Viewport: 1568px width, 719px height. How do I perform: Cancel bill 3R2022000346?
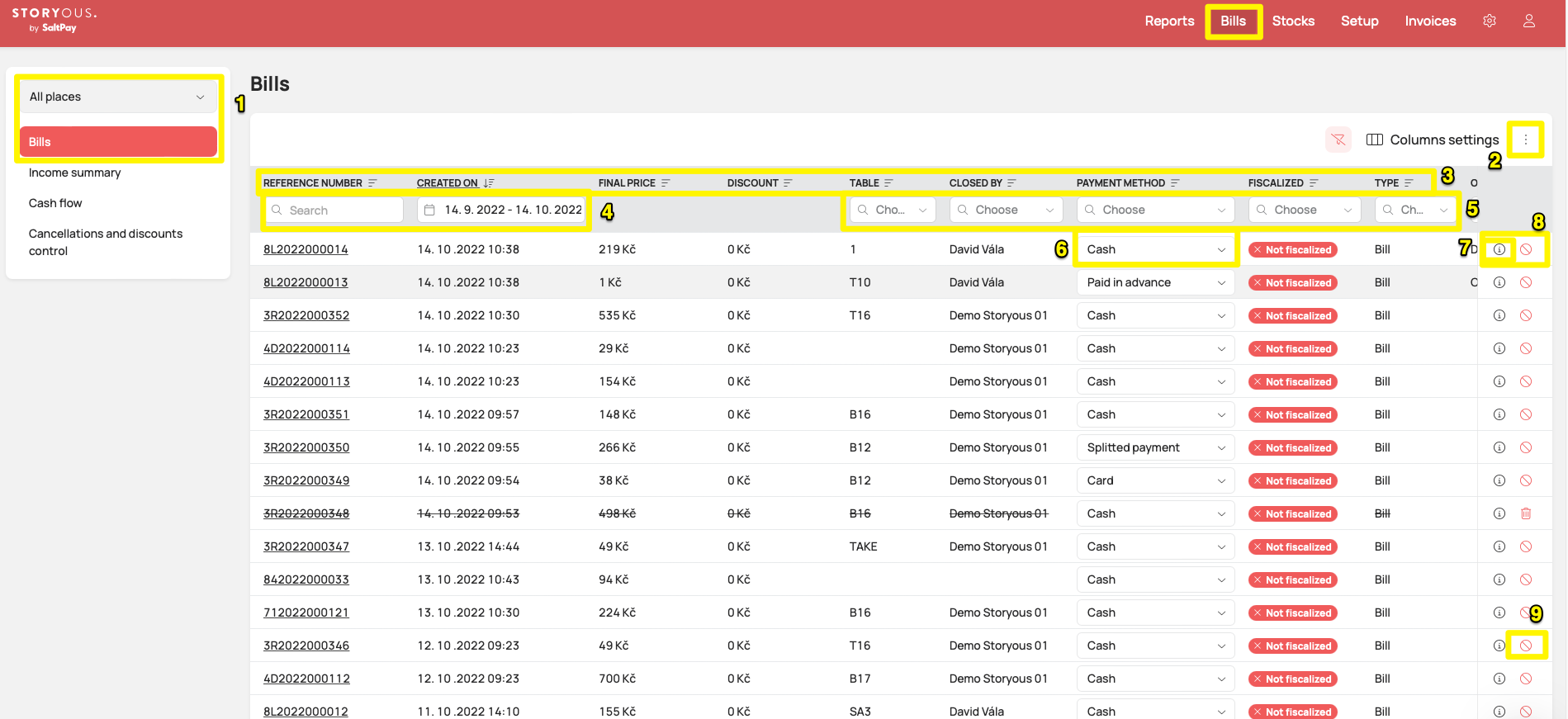tap(1526, 646)
